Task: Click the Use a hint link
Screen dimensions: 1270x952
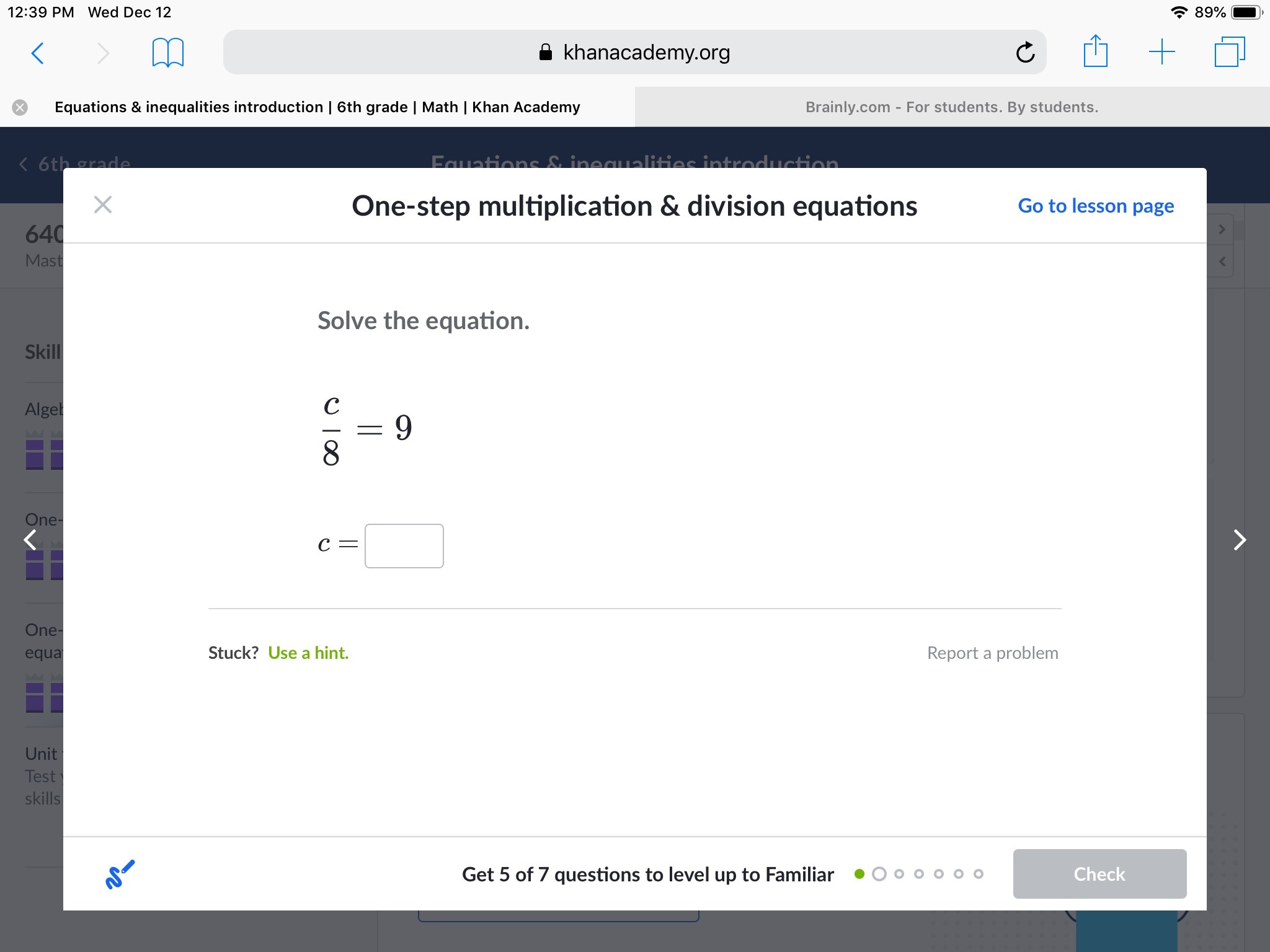Action: [308, 653]
